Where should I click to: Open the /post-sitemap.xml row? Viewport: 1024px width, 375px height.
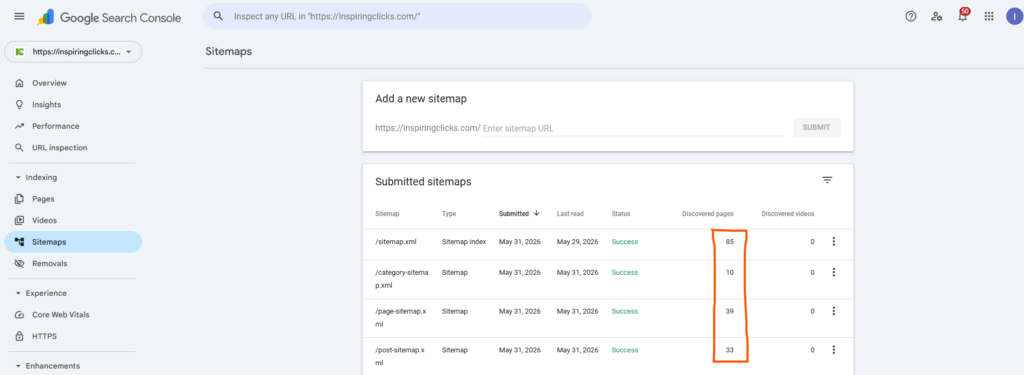(x=607, y=356)
